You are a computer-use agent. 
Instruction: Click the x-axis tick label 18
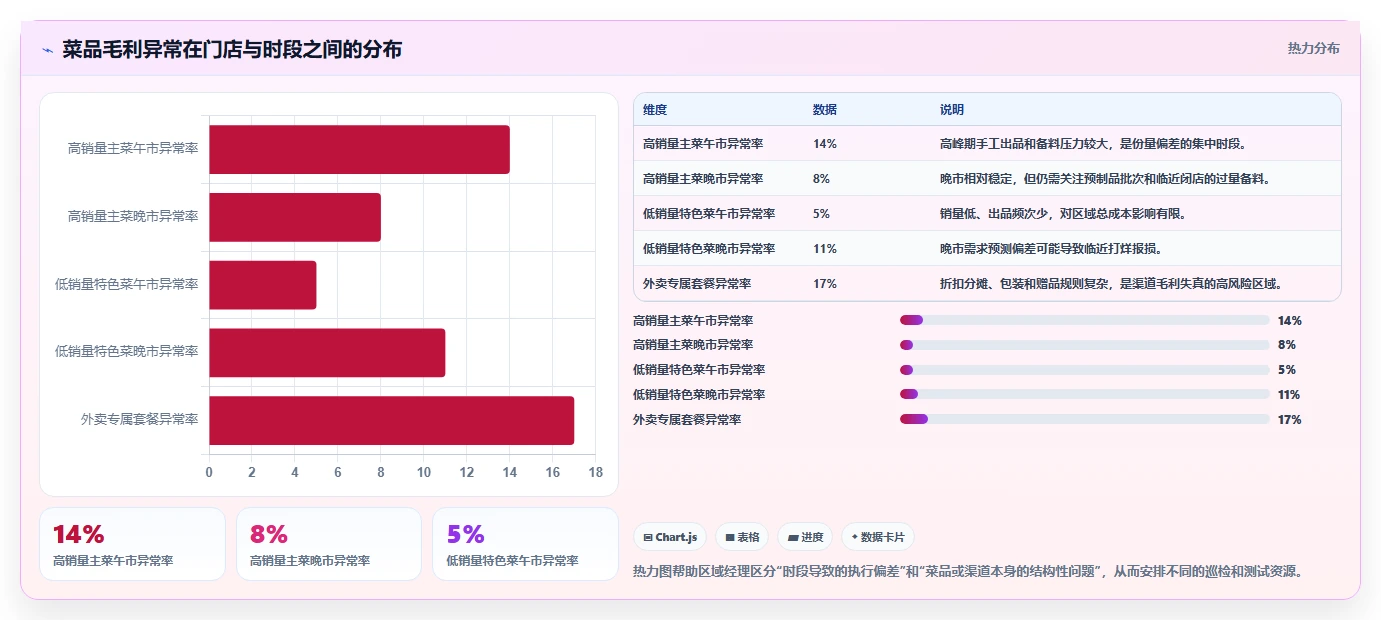tap(596, 472)
